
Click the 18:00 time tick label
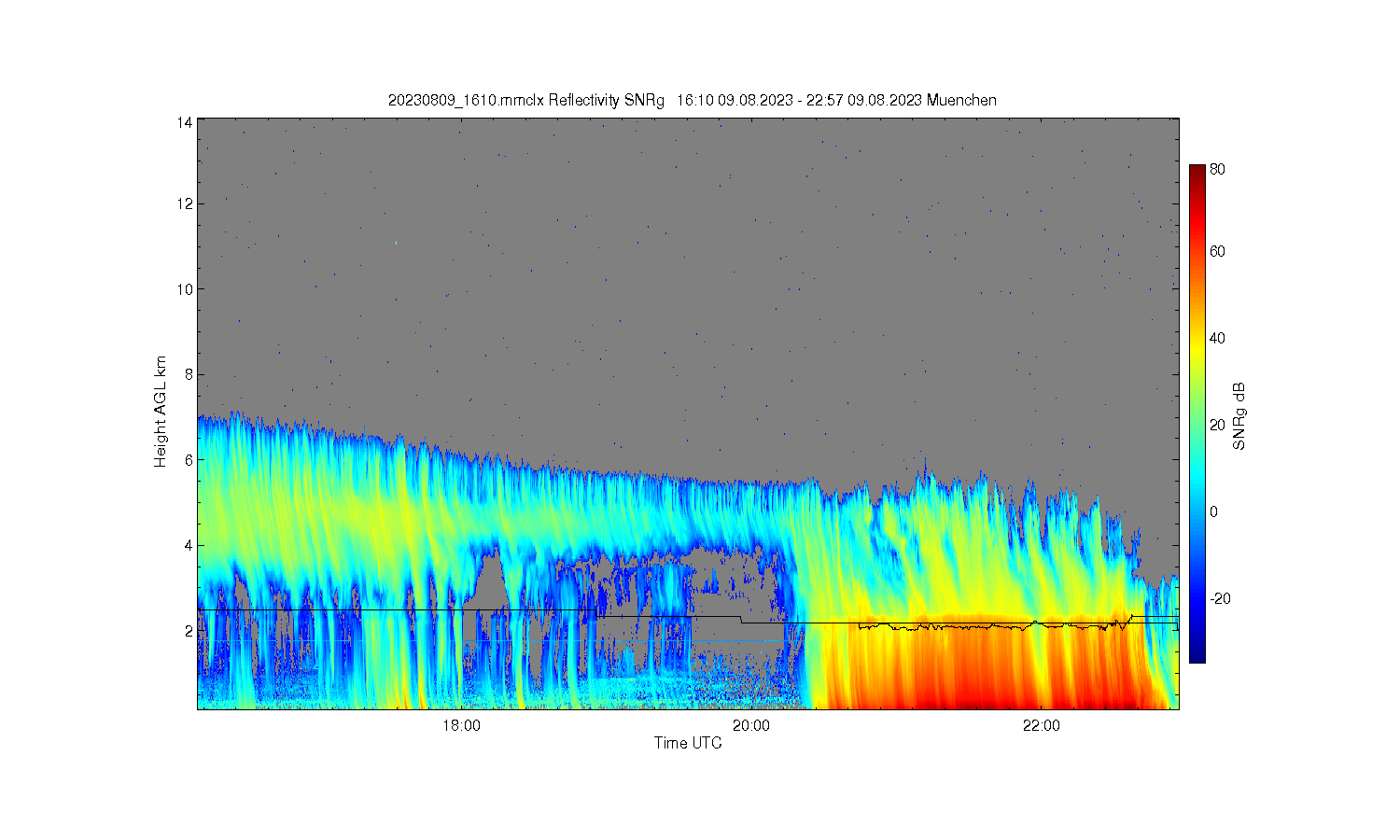coord(461,726)
